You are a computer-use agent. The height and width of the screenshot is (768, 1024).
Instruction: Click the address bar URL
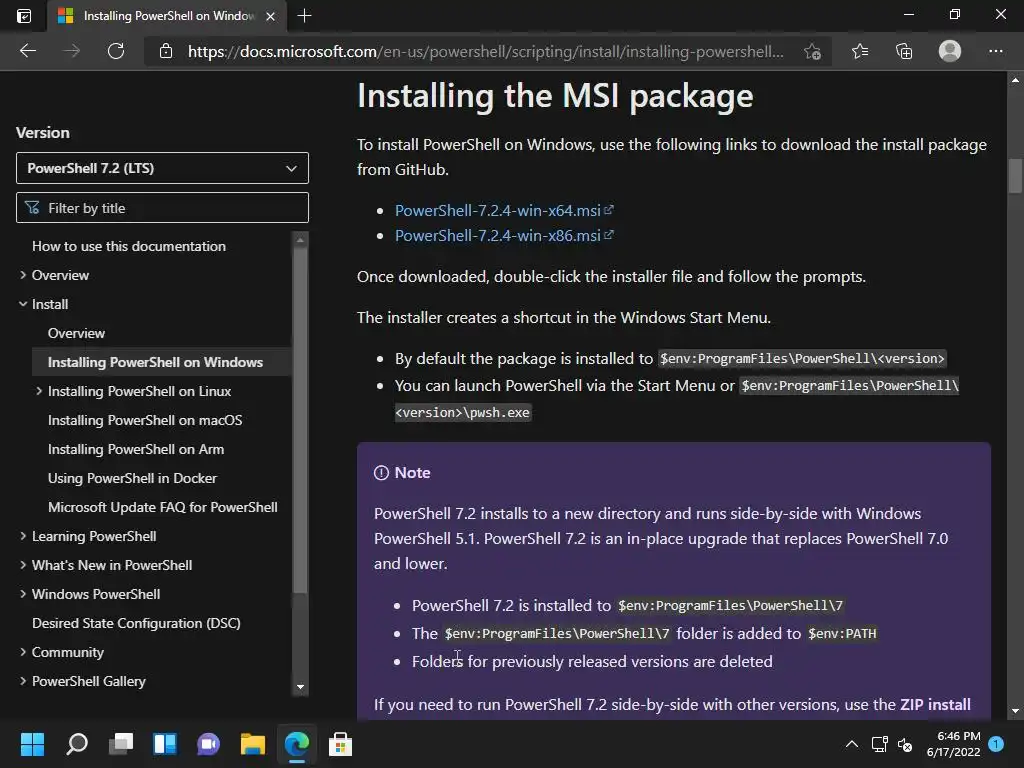[x=485, y=52]
